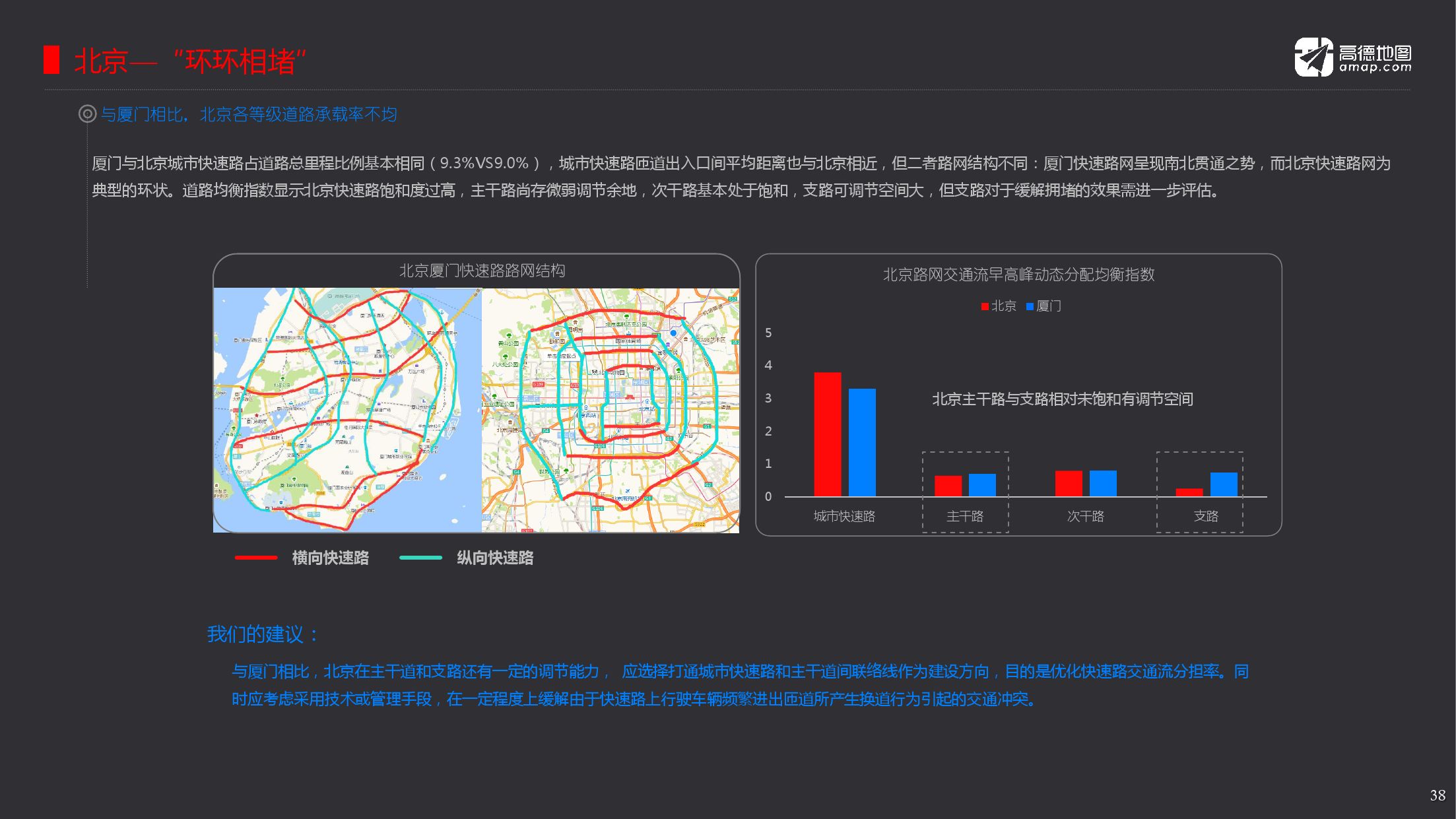Click the page number 38
This screenshot has width=1456, height=819.
[x=1437, y=795]
